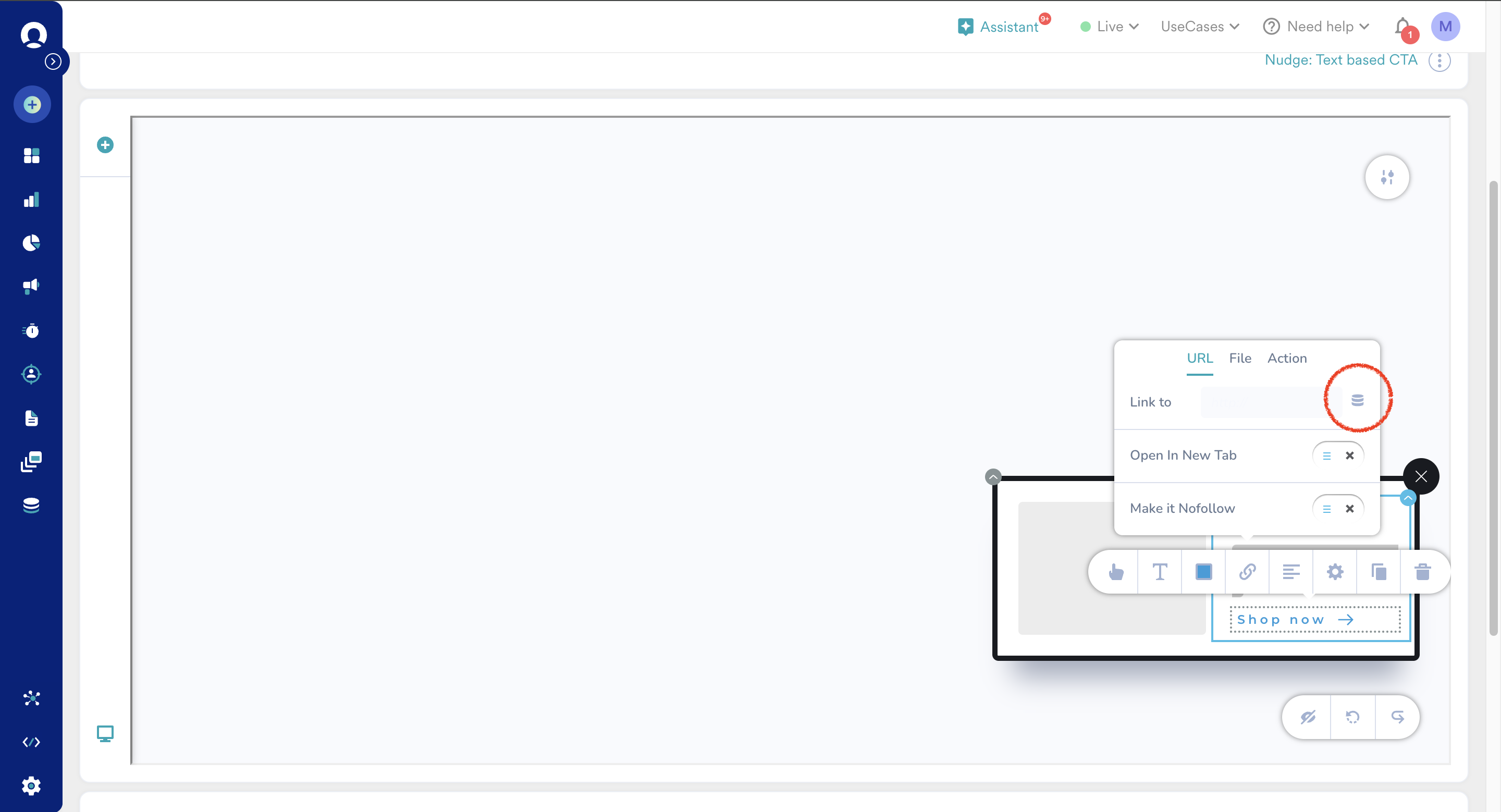Switch to the File tab
1501x812 pixels.
(1240, 358)
